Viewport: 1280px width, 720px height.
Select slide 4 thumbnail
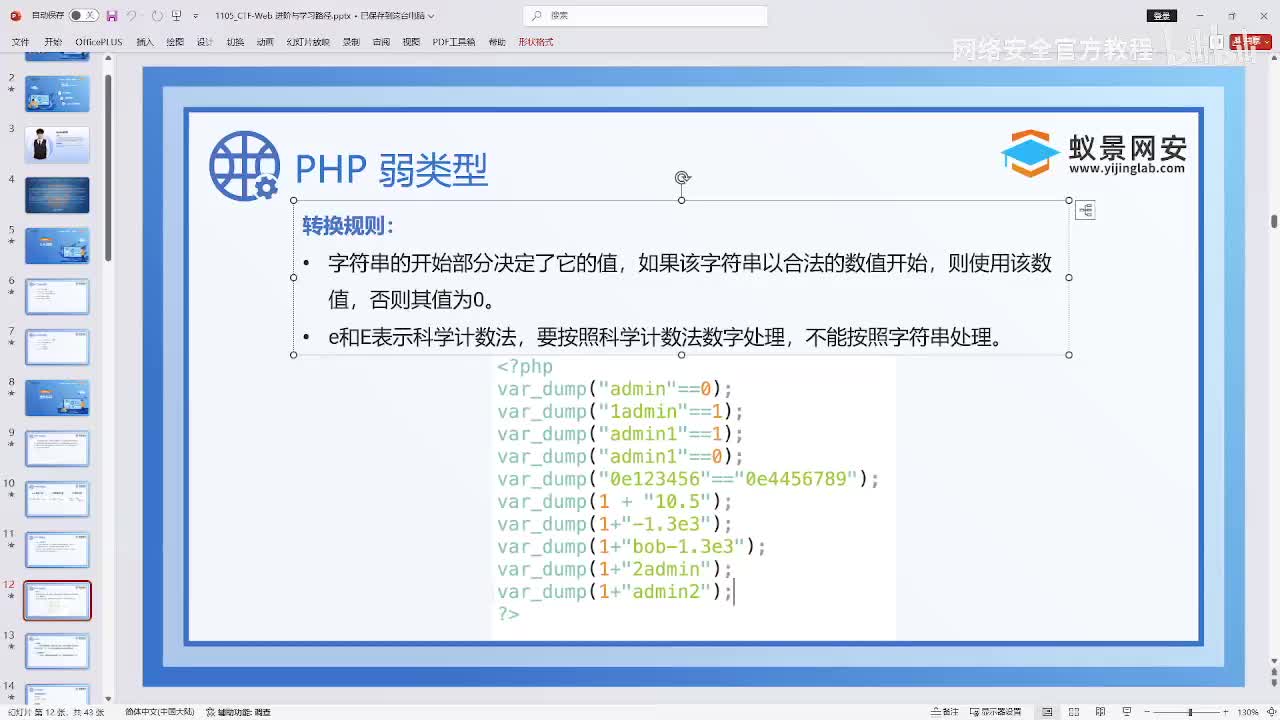pos(57,195)
